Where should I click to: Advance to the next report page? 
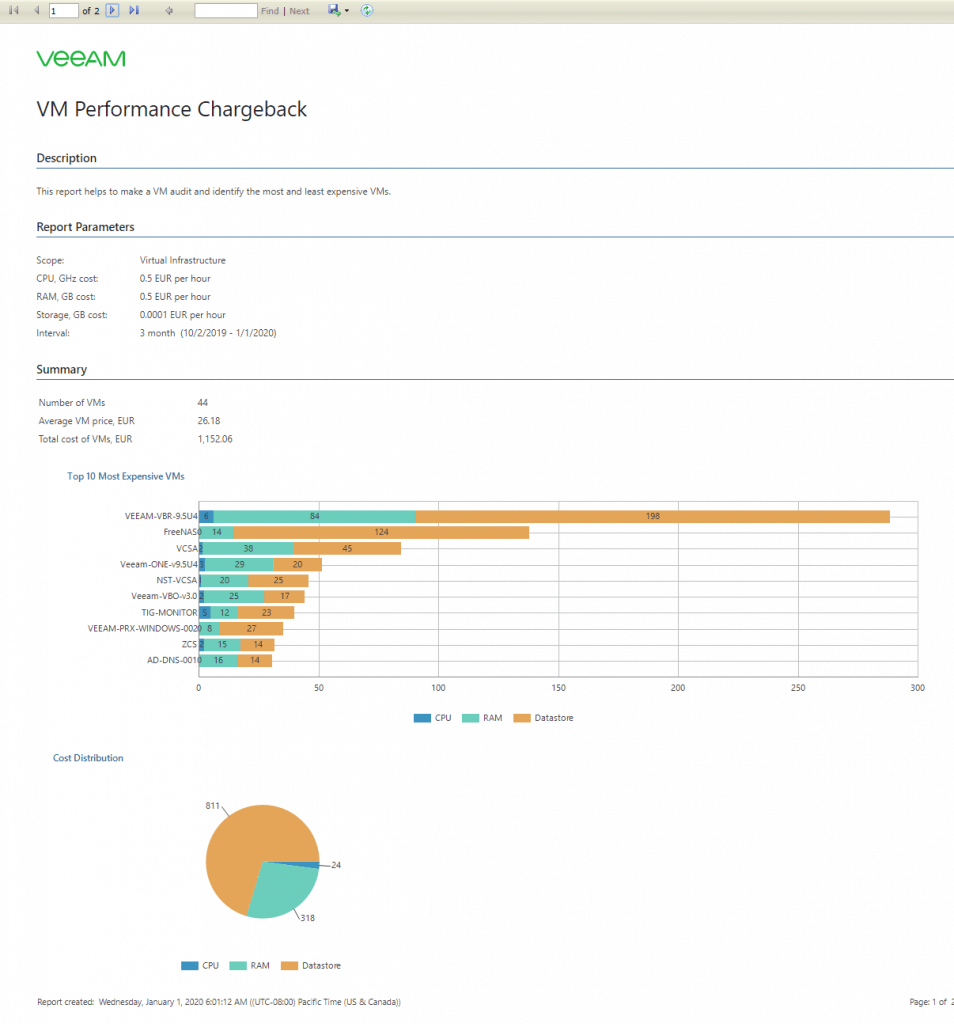pos(112,10)
